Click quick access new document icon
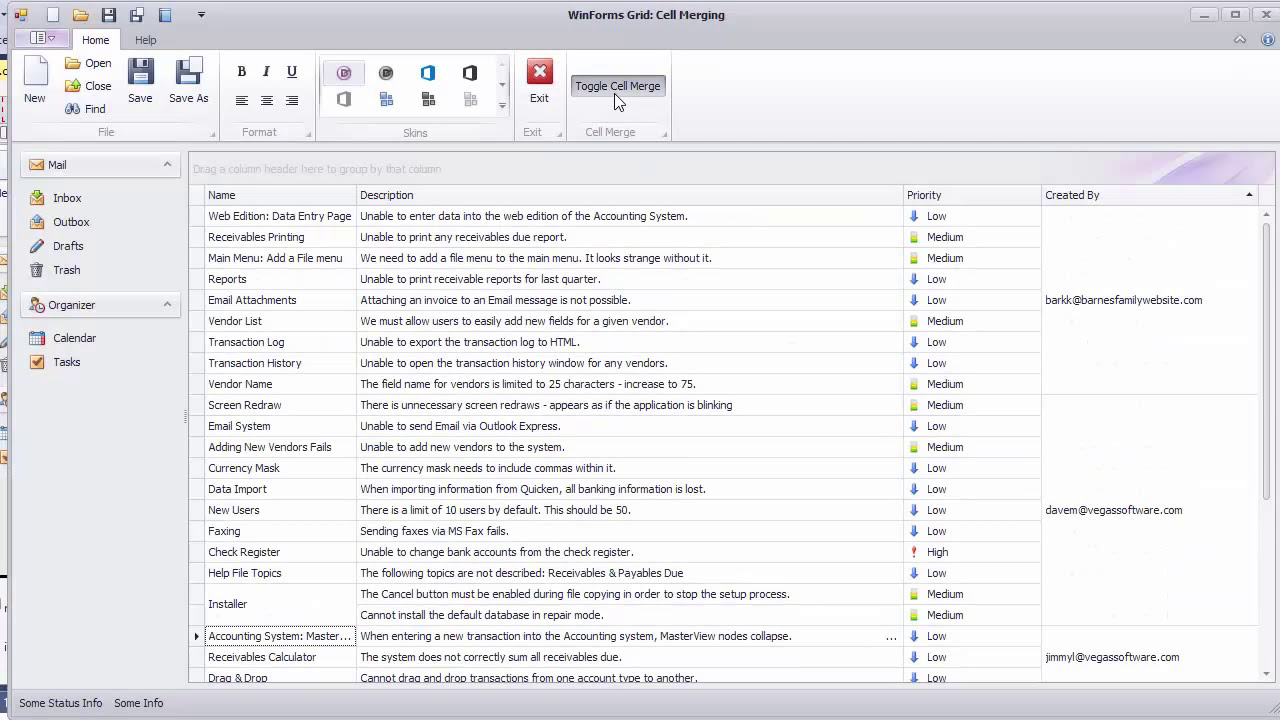The width and height of the screenshot is (1280, 720). 53,15
